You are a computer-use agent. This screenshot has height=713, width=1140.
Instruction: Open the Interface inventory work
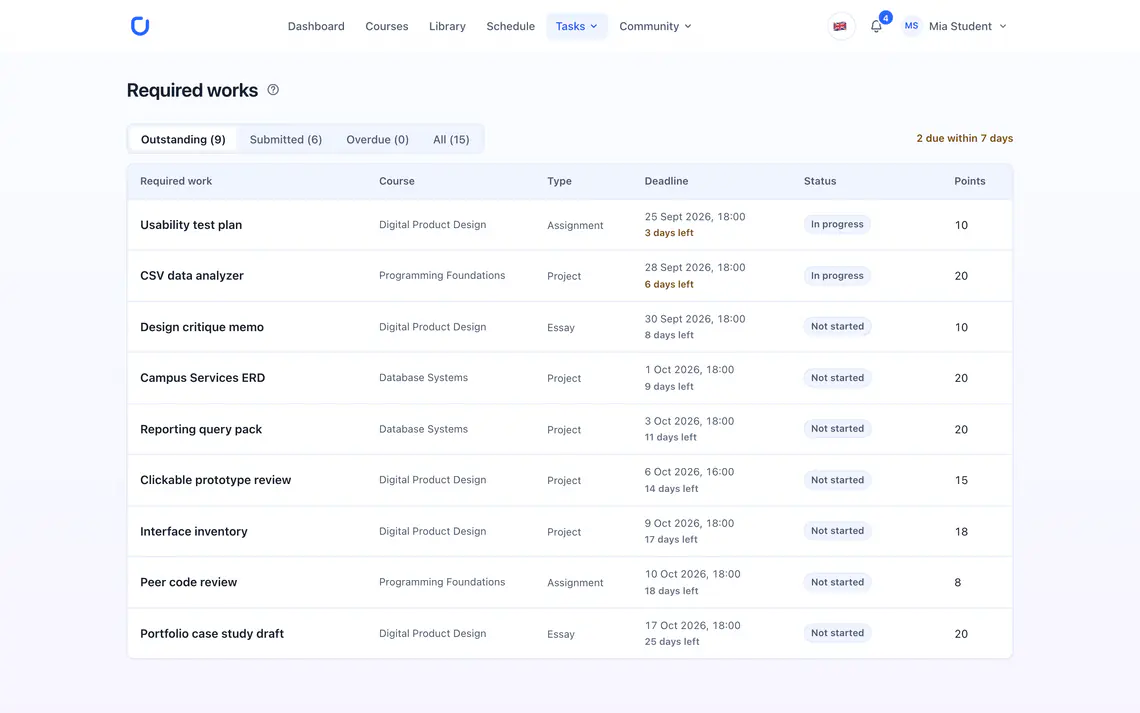(194, 531)
